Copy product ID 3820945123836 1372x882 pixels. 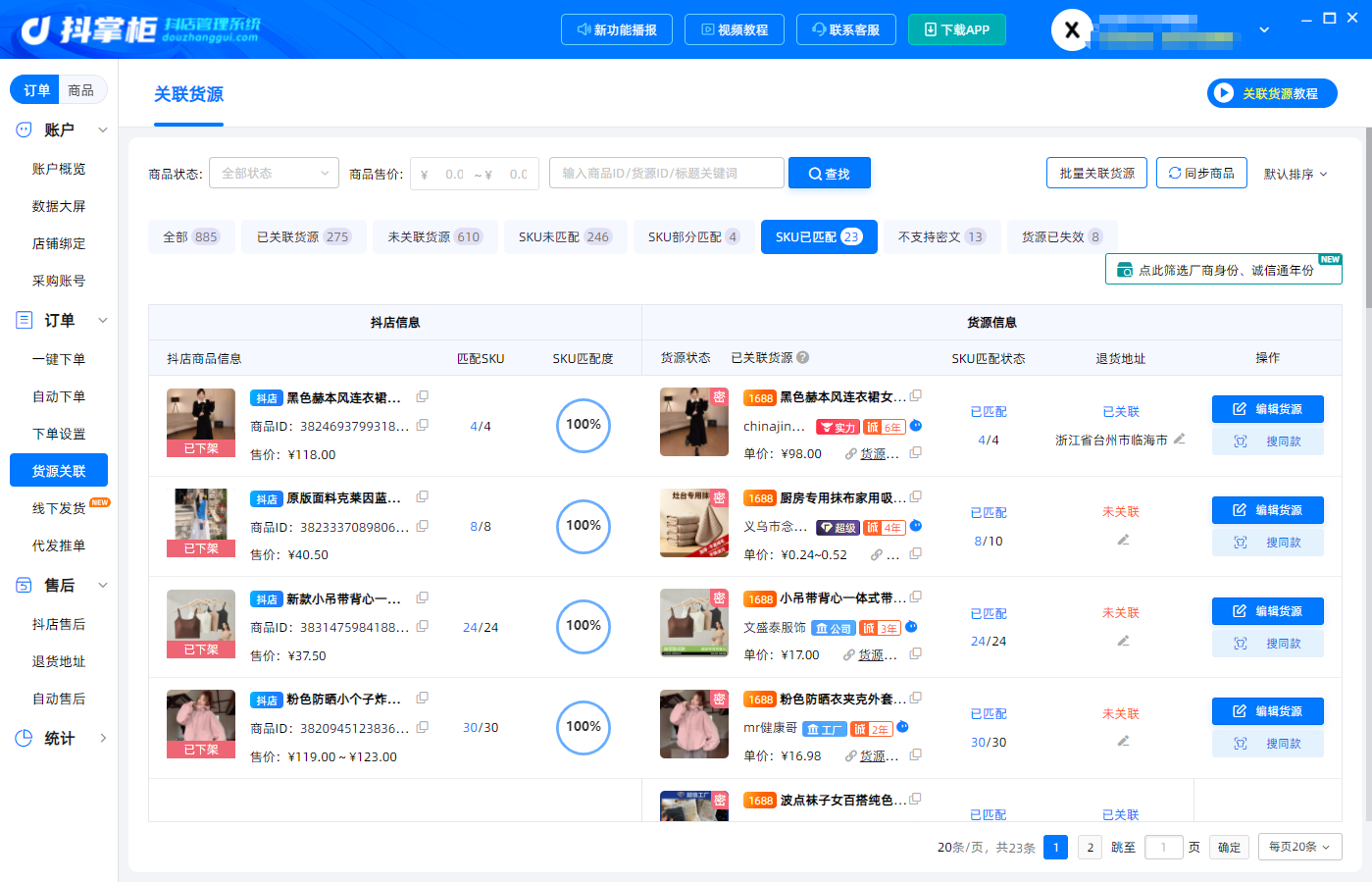coord(423,728)
